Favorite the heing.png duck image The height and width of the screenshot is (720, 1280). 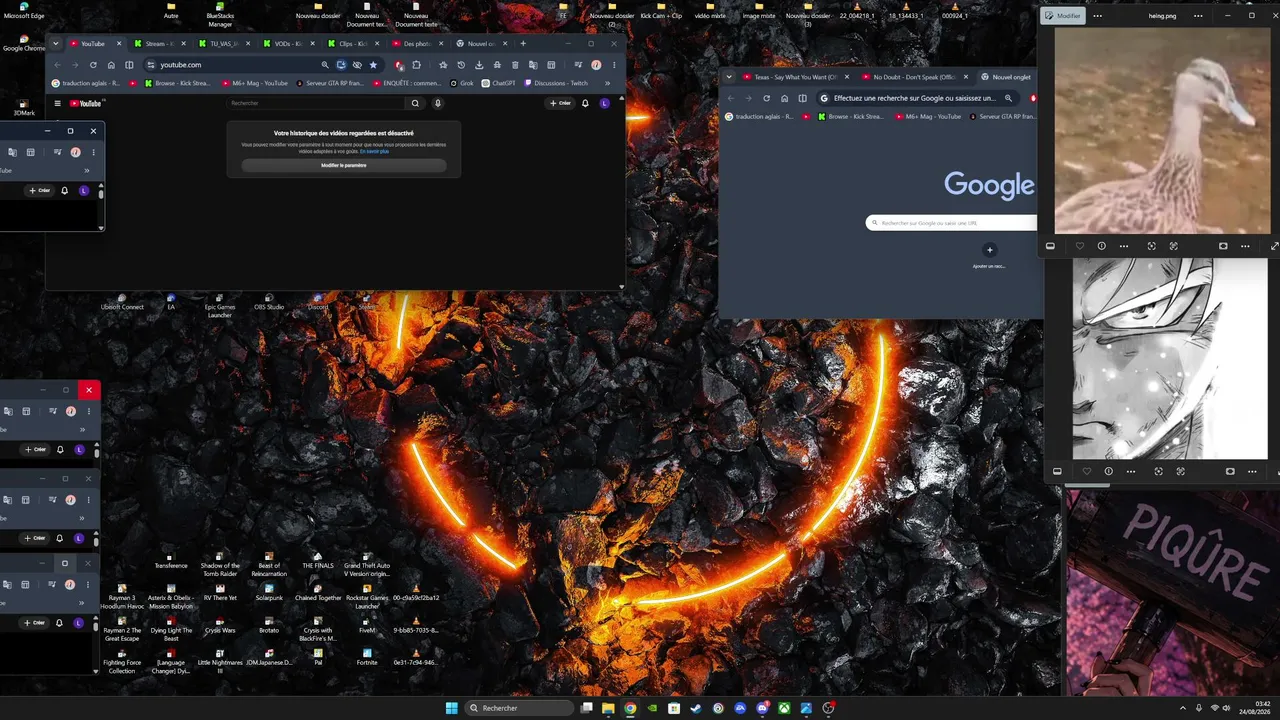click(x=1079, y=246)
